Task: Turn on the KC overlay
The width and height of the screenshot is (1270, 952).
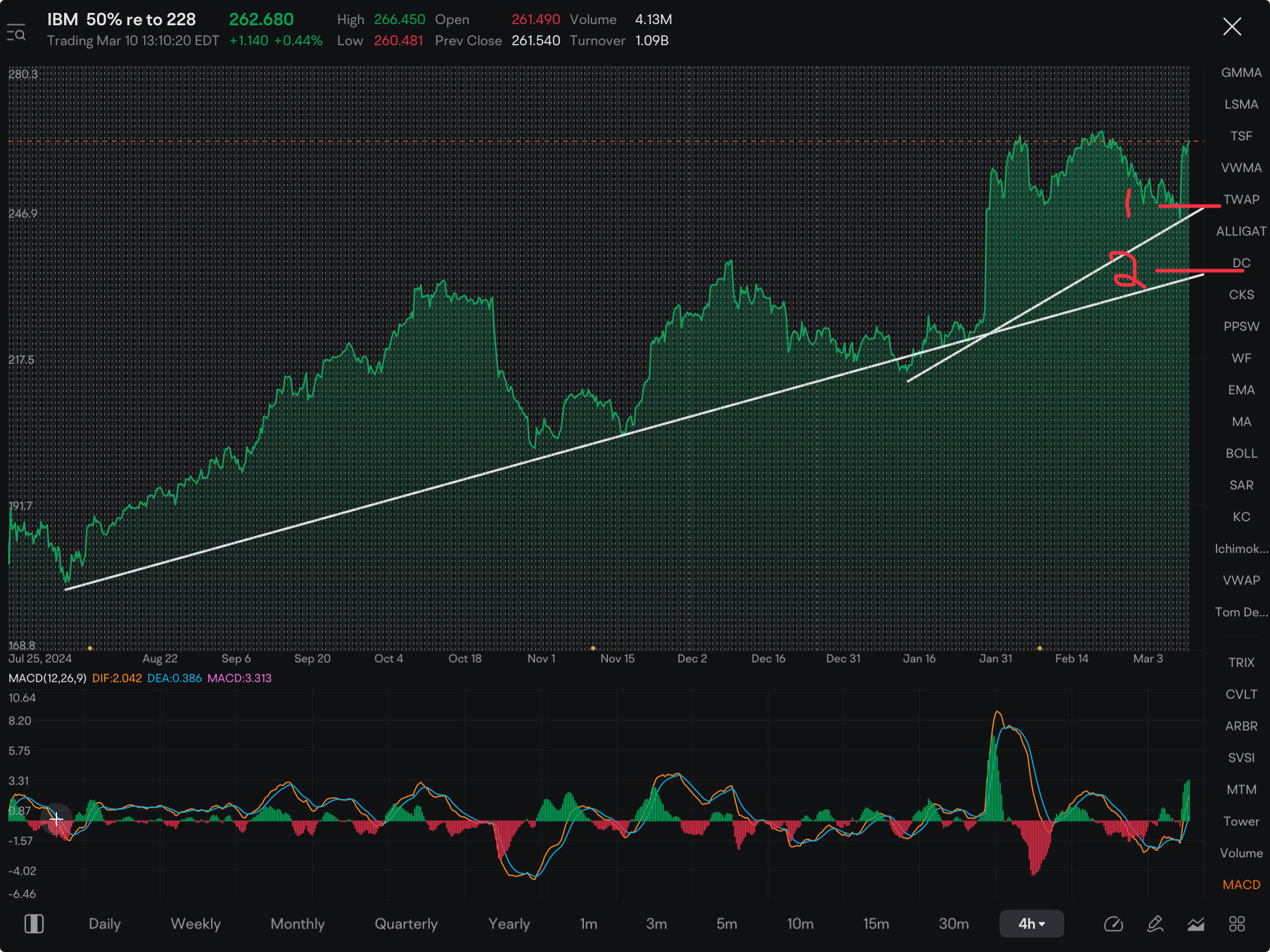Action: click(x=1241, y=517)
